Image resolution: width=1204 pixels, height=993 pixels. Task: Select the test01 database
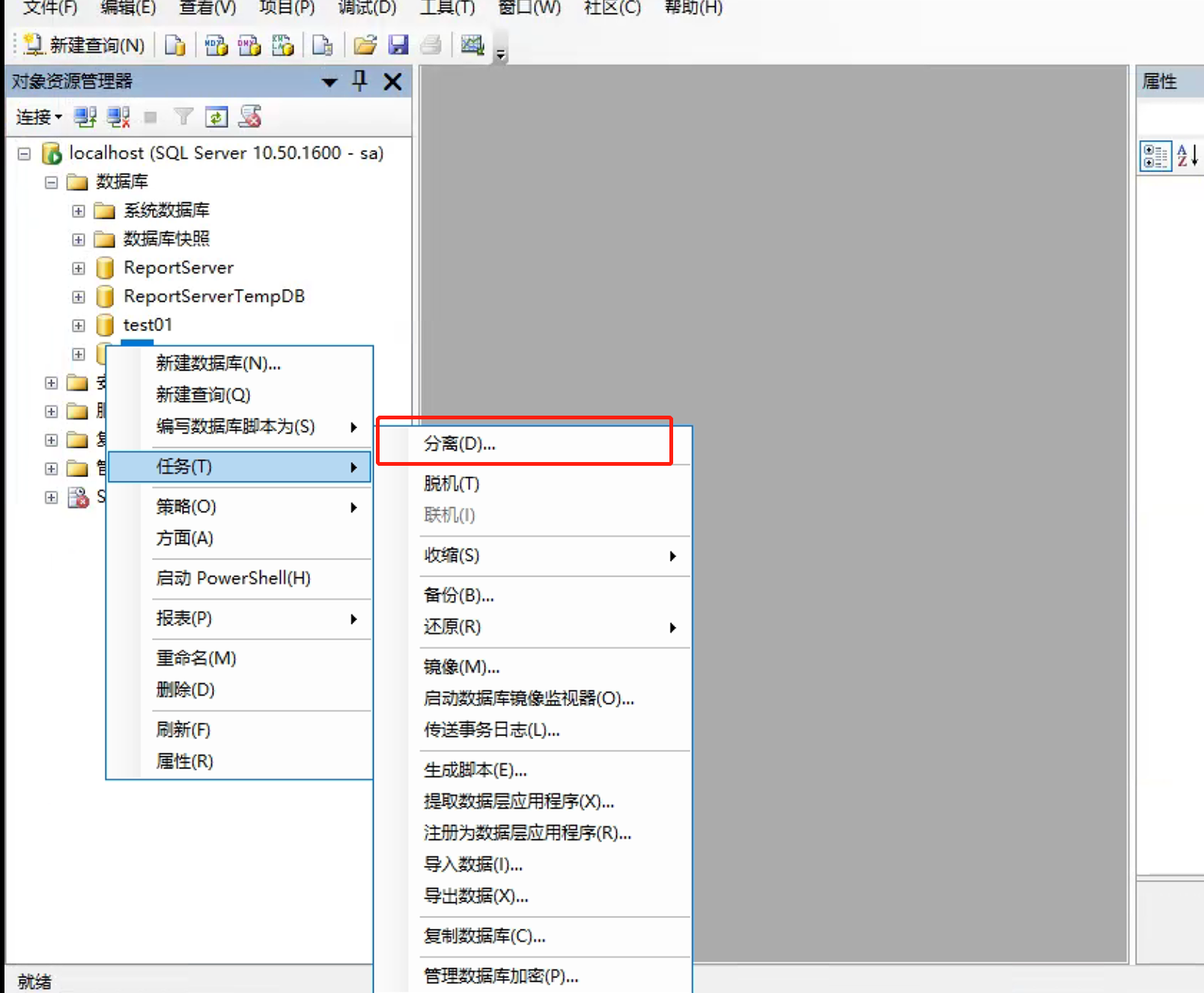(x=148, y=324)
